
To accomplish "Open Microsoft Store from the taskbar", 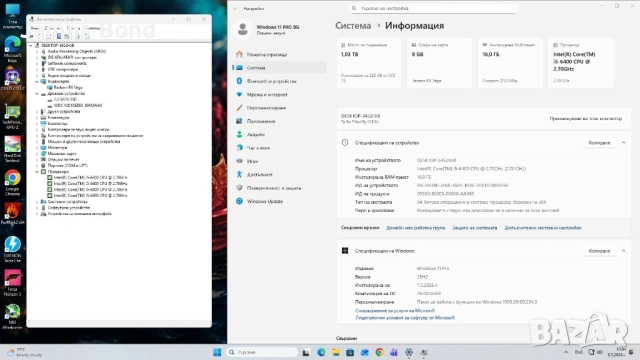I will click(350, 352).
